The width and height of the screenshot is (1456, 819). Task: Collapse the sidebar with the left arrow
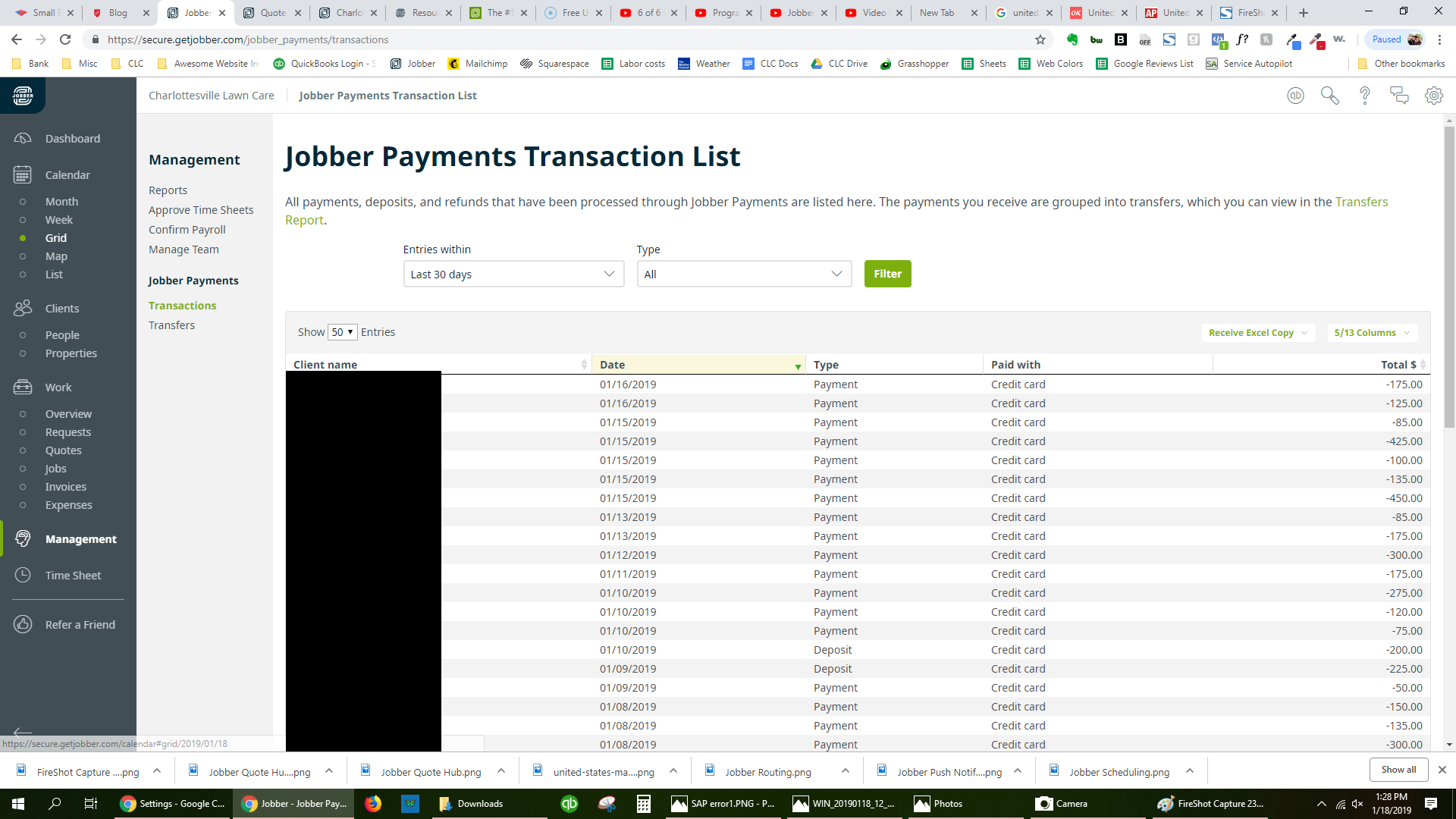[23, 732]
